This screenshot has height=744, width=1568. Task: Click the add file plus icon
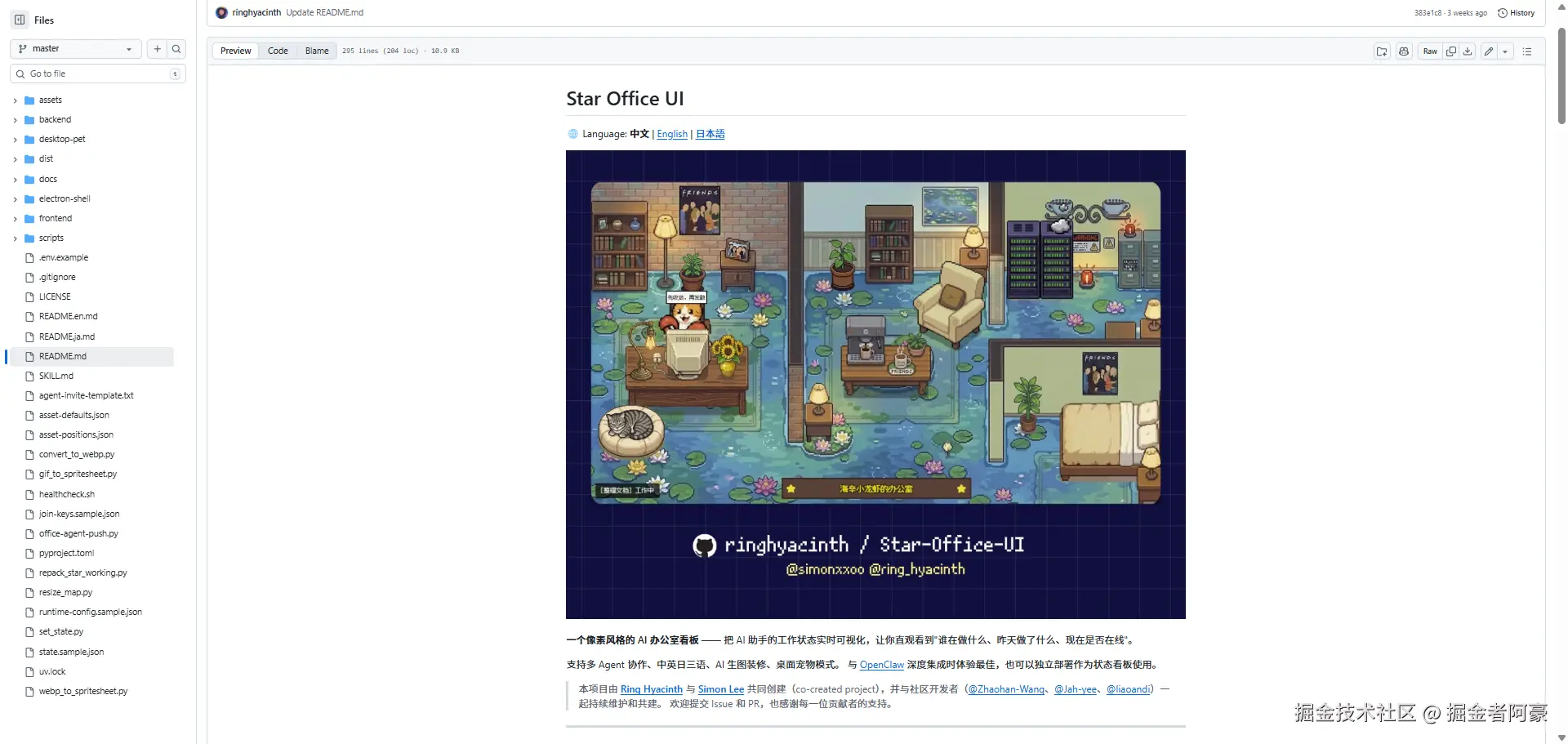[x=157, y=49]
